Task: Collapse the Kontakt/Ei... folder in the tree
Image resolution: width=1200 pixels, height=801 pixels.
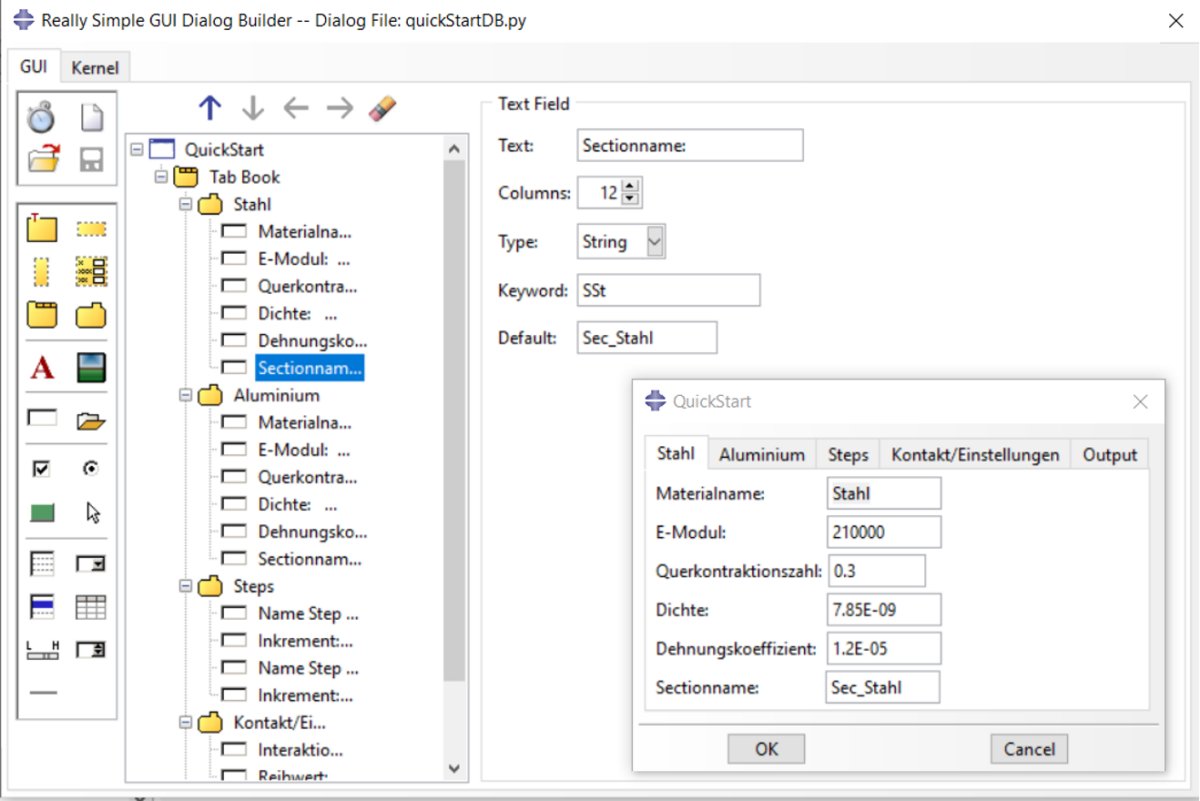Action: coord(185,722)
